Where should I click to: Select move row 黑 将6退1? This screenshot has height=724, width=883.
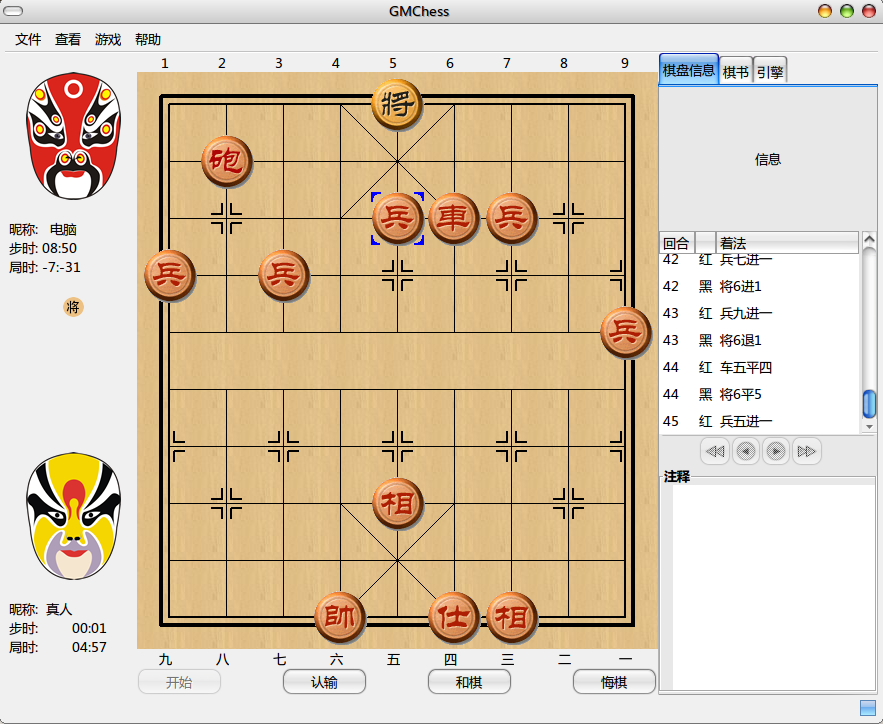(x=760, y=340)
